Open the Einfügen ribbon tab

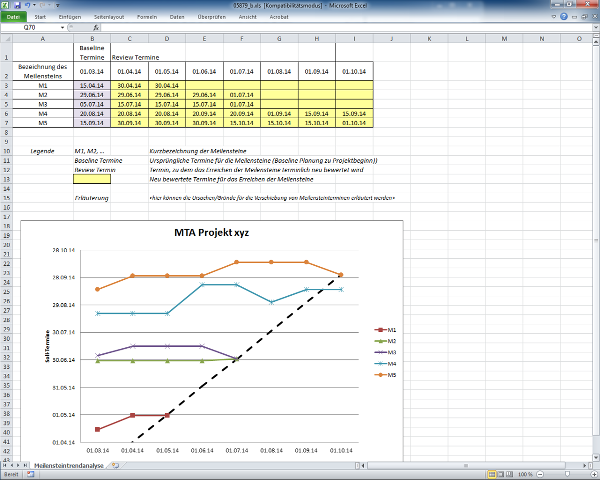[71, 17]
